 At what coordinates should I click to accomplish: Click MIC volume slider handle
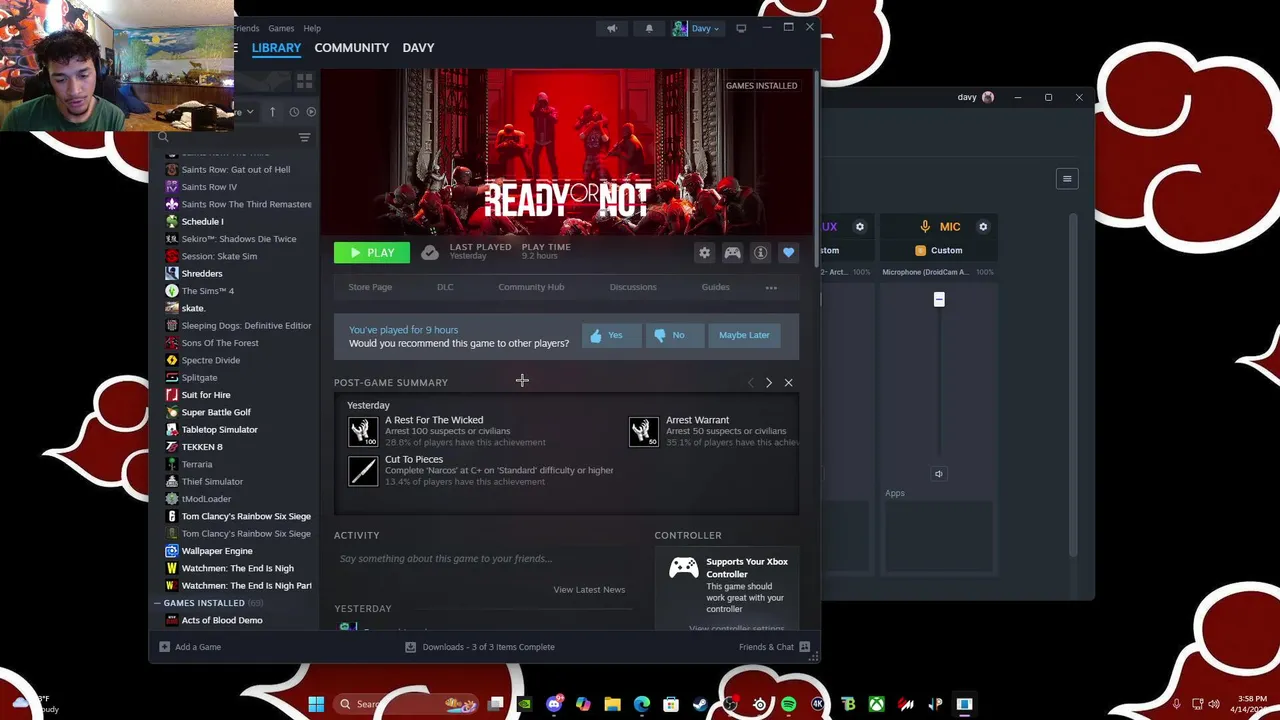939,300
